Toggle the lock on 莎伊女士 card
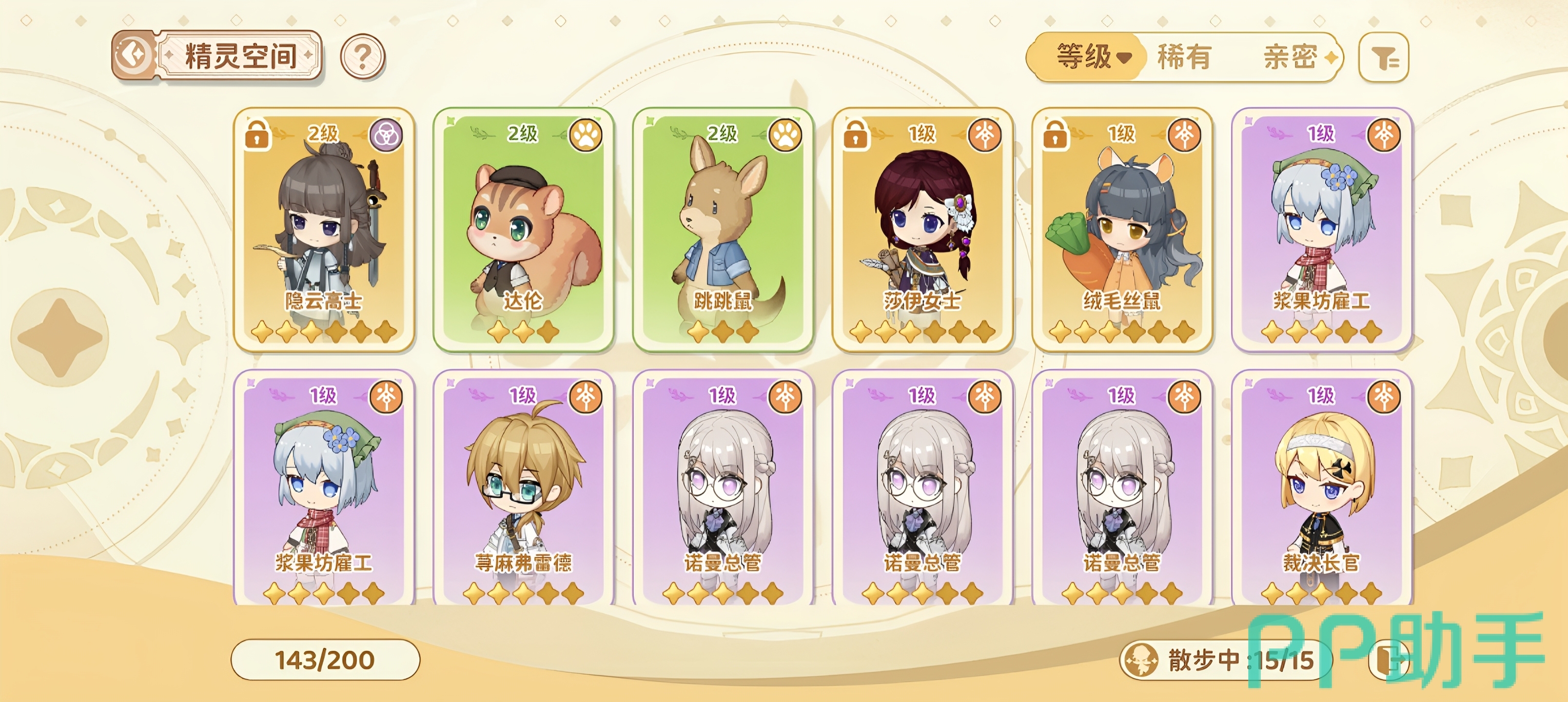1568x702 pixels. [855, 134]
